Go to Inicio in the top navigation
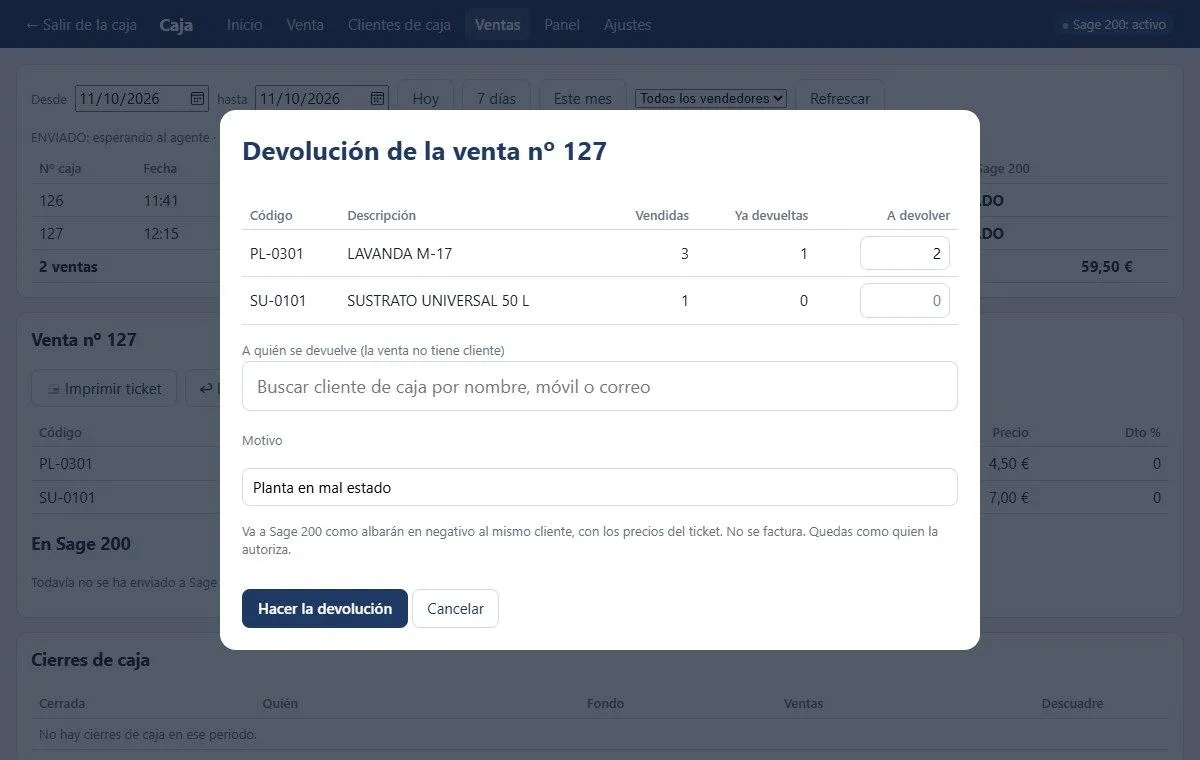 (245, 24)
